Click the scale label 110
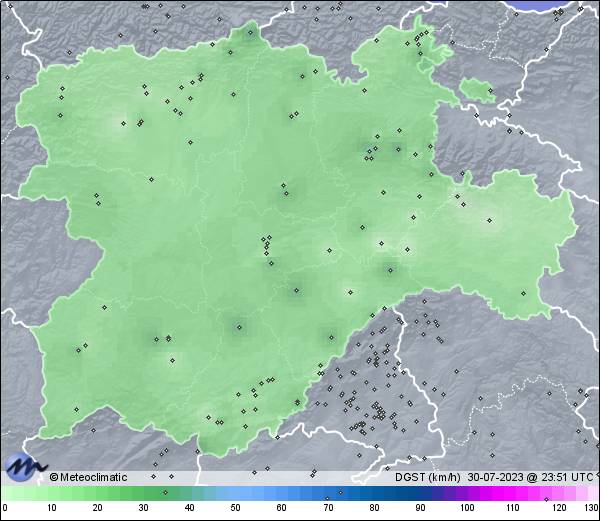This screenshot has height=521, width=600. pos(513,508)
